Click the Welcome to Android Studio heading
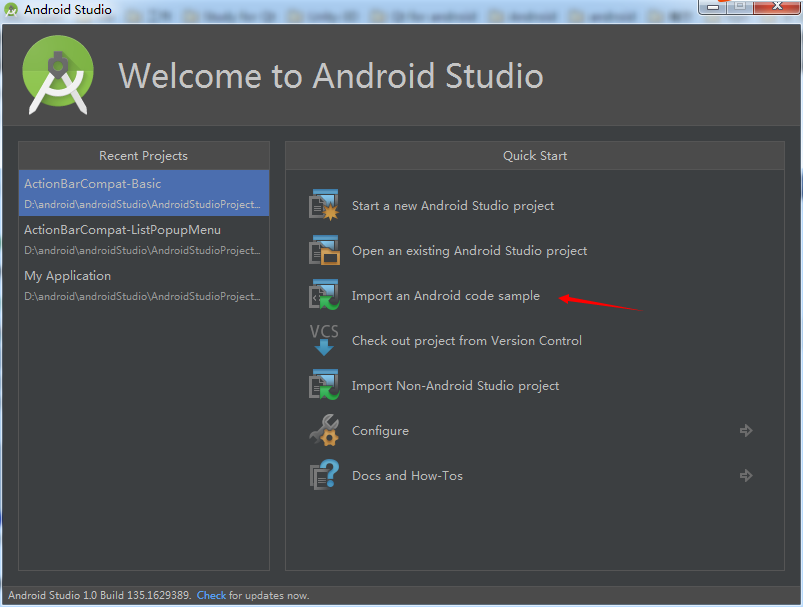This screenshot has width=803, height=607. pos(331,76)
